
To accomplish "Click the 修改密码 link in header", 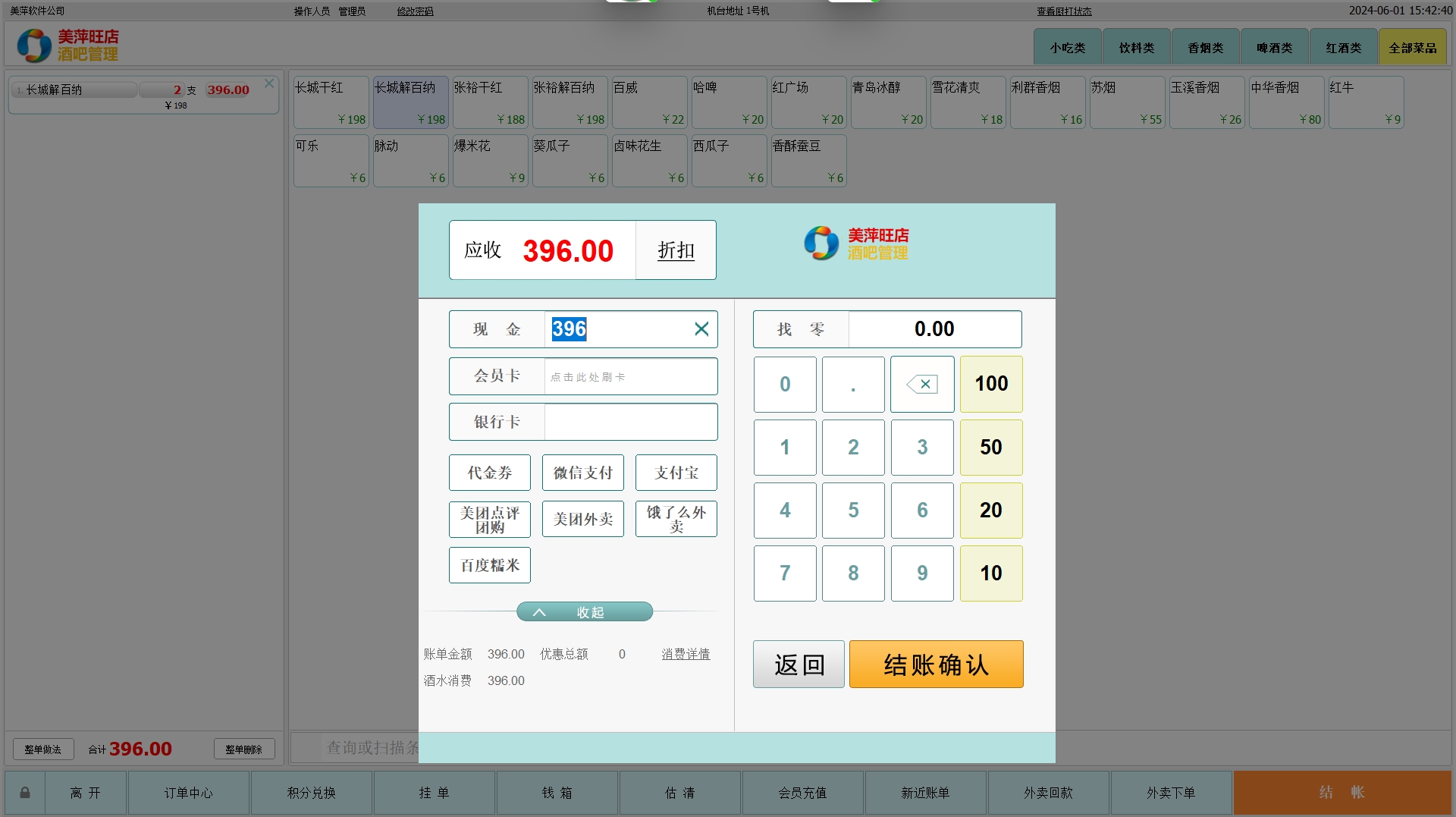I will point(415,11).
